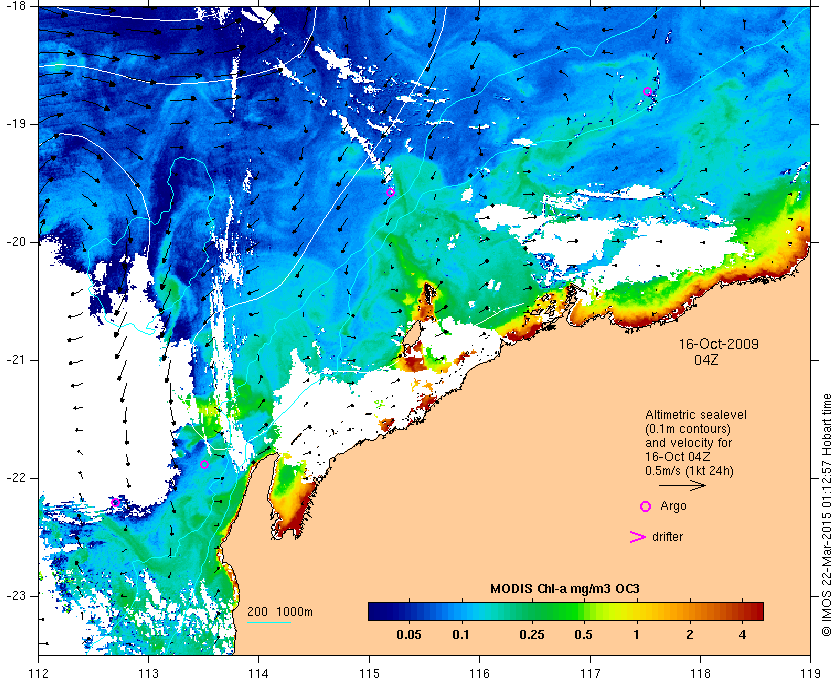Click the Argo float marker near 115.2E, 19.6S
This screenshot has height=680, width=840.
[391, 192]
